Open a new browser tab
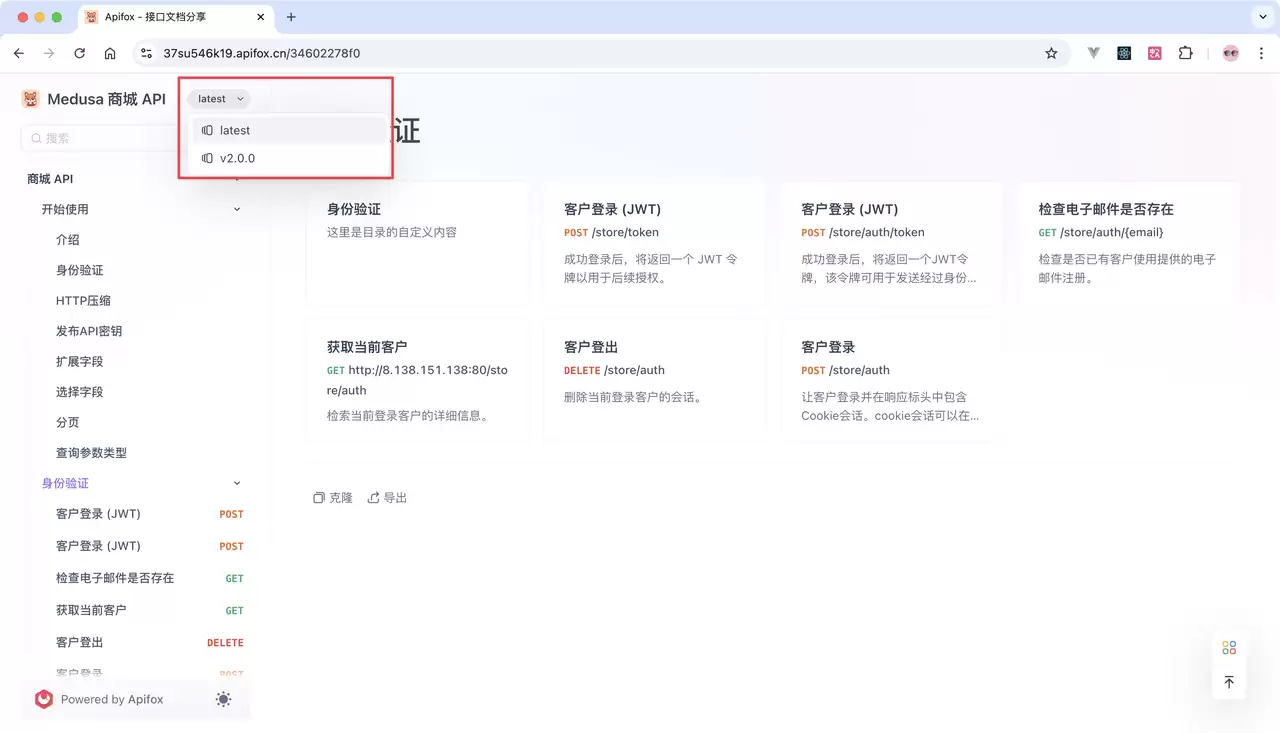Viewport: 1280px width, 733px height. coord(291,17)
